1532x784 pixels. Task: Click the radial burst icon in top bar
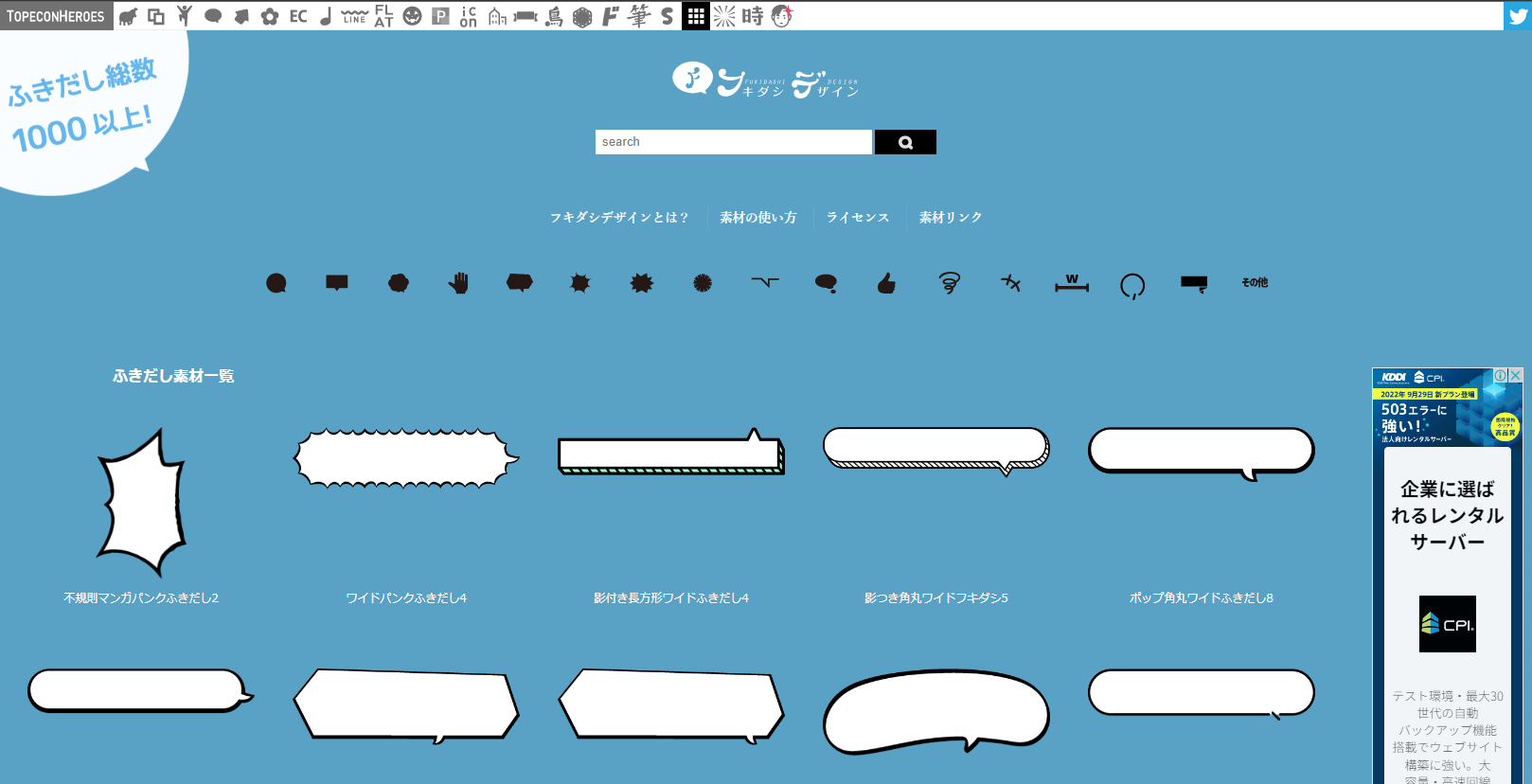pyautogui.click(x=724, y=16)
